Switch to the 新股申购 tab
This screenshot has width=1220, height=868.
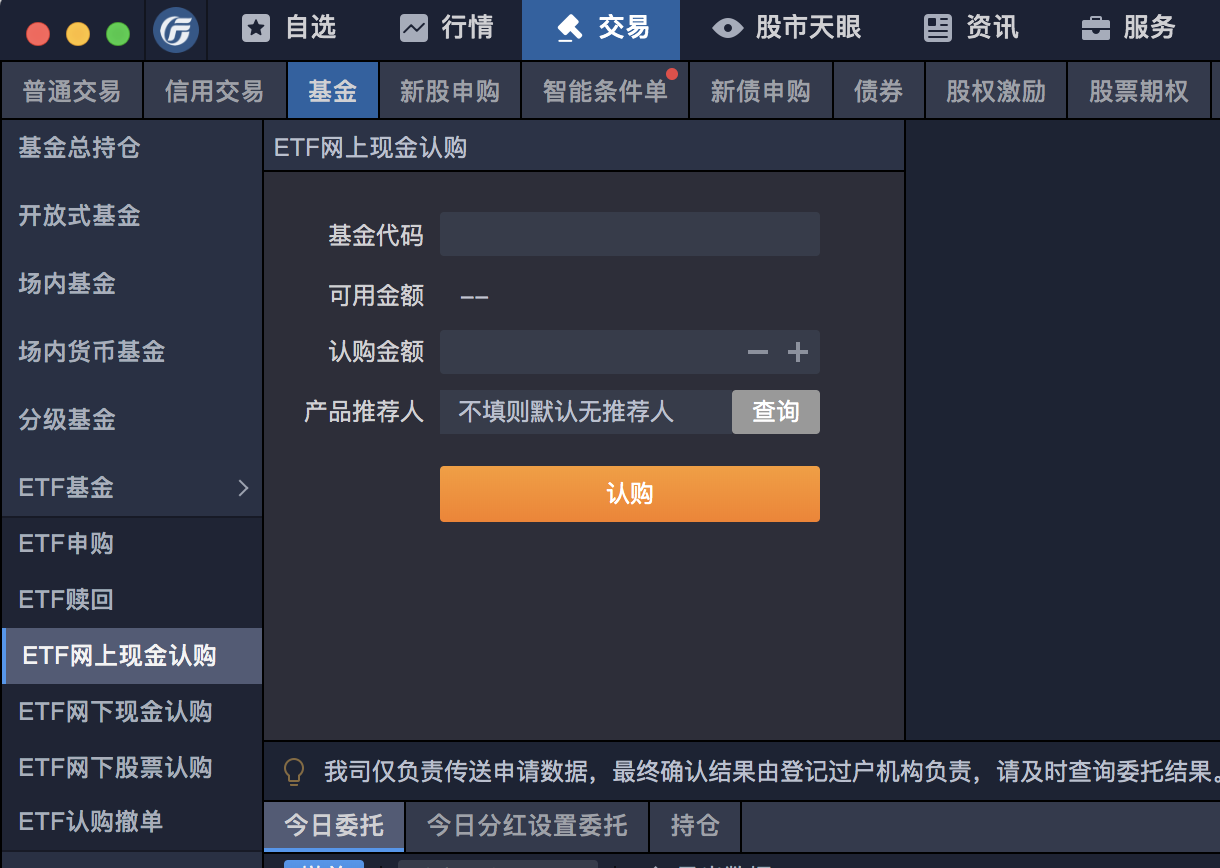click(450, 92)
